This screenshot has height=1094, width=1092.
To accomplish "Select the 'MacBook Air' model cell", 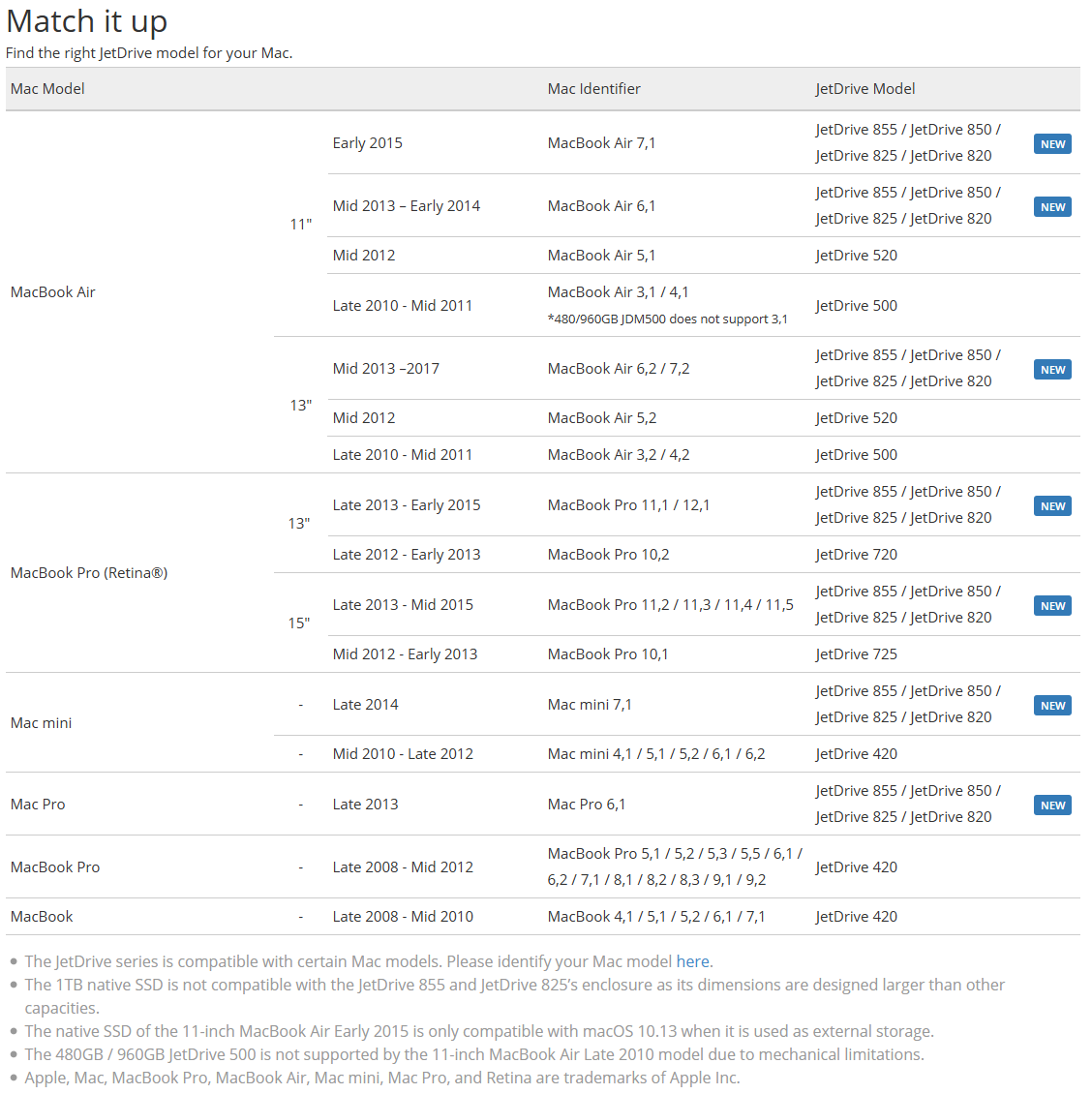I will 53,292.
